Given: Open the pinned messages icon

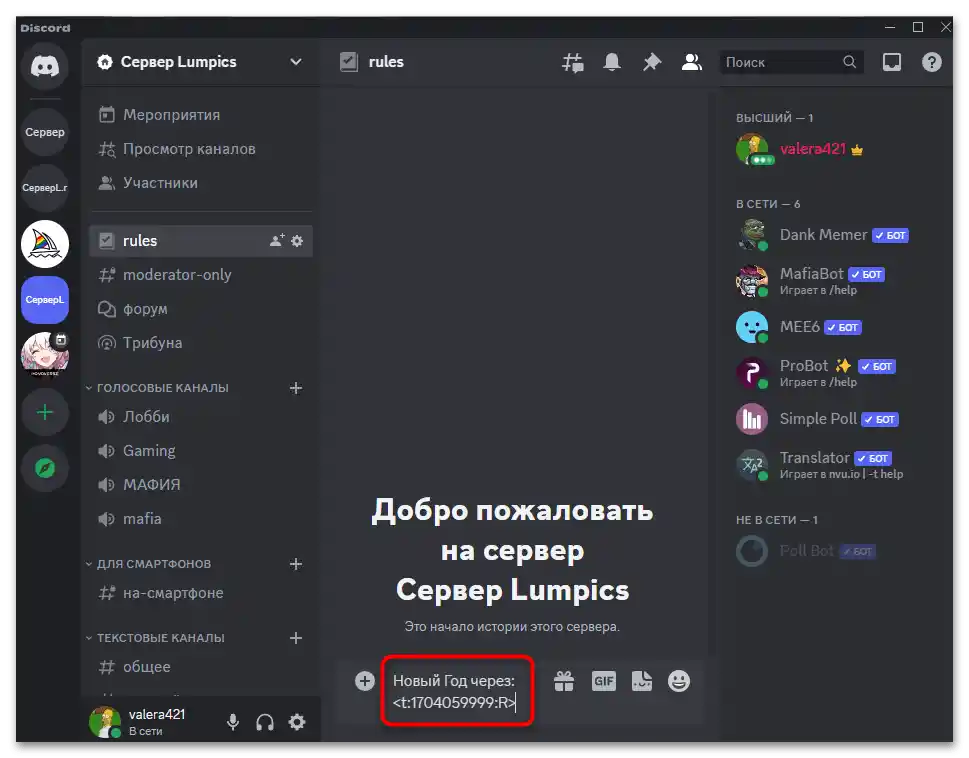Looking at the screenshot, I should 652,61.
